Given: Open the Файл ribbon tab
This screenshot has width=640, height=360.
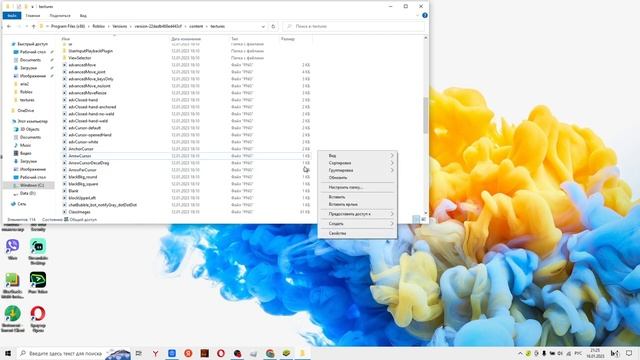Looking at the screenshot, I should (x=12, y=16).
